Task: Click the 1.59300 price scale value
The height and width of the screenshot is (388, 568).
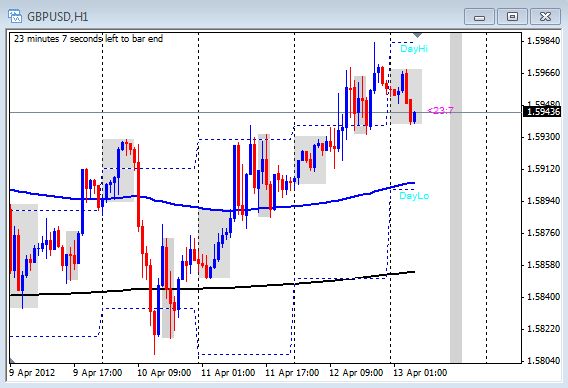Action: (x=544, y=137)
